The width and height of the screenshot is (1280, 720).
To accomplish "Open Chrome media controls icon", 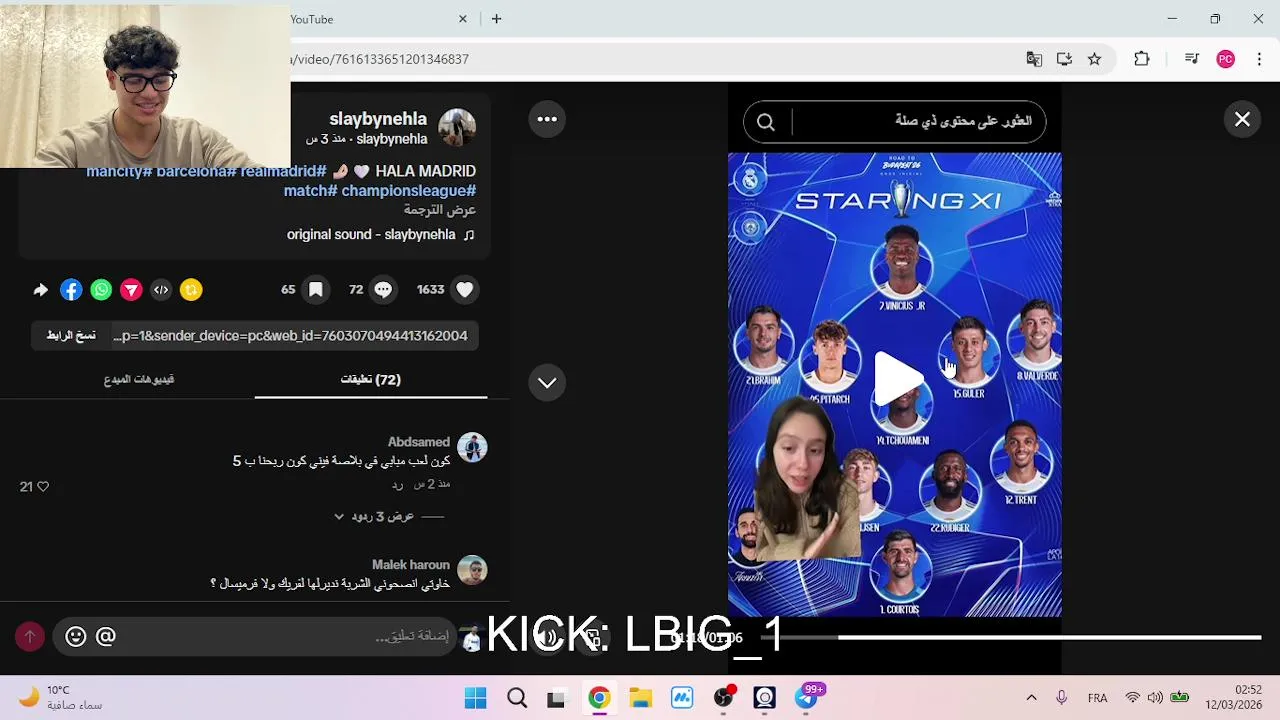I will pyautogui.click(x=1191, y=59).
